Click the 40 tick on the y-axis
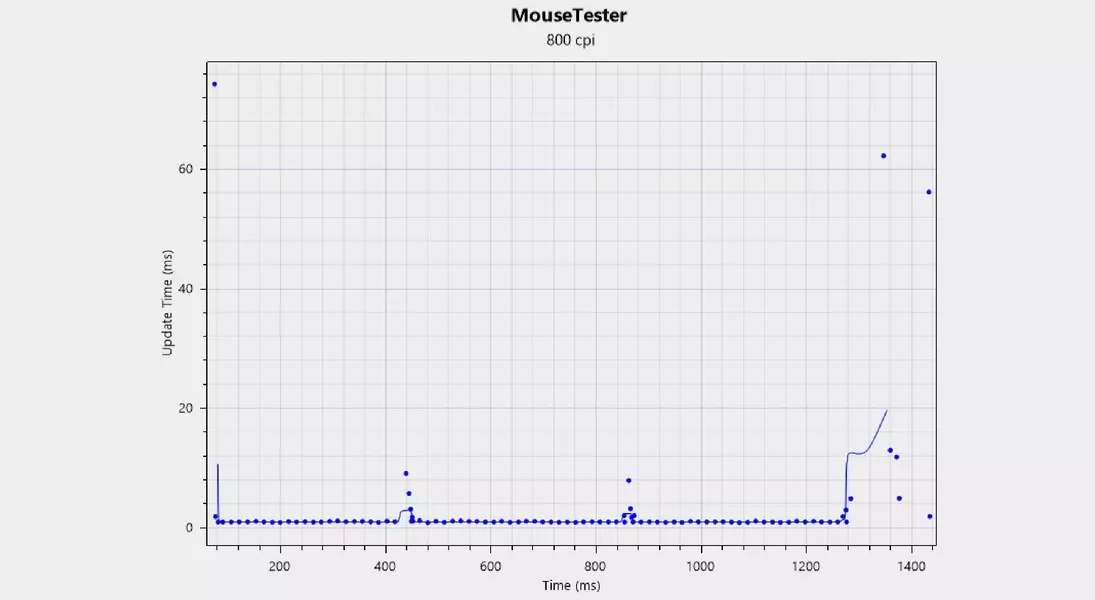The width and height of the screenshot is (1095, 600). (x=186, y=289)
